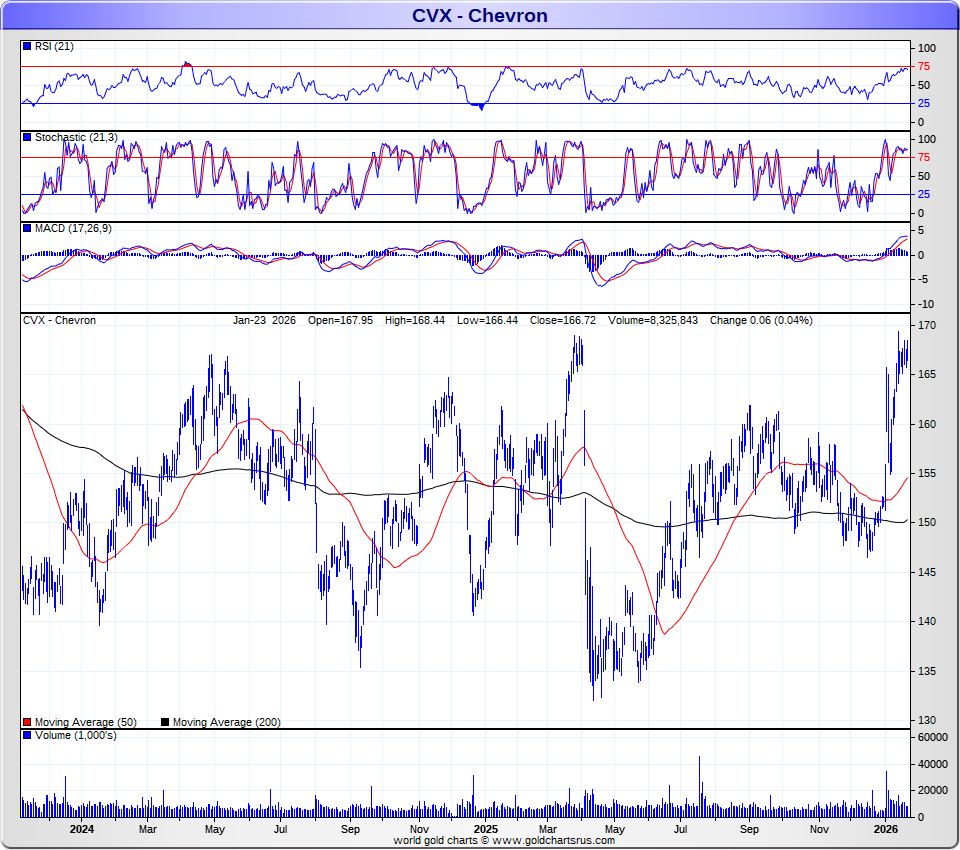Click the Mar label after 2025 on axis
Screen dimensions: 960x850
548,829
